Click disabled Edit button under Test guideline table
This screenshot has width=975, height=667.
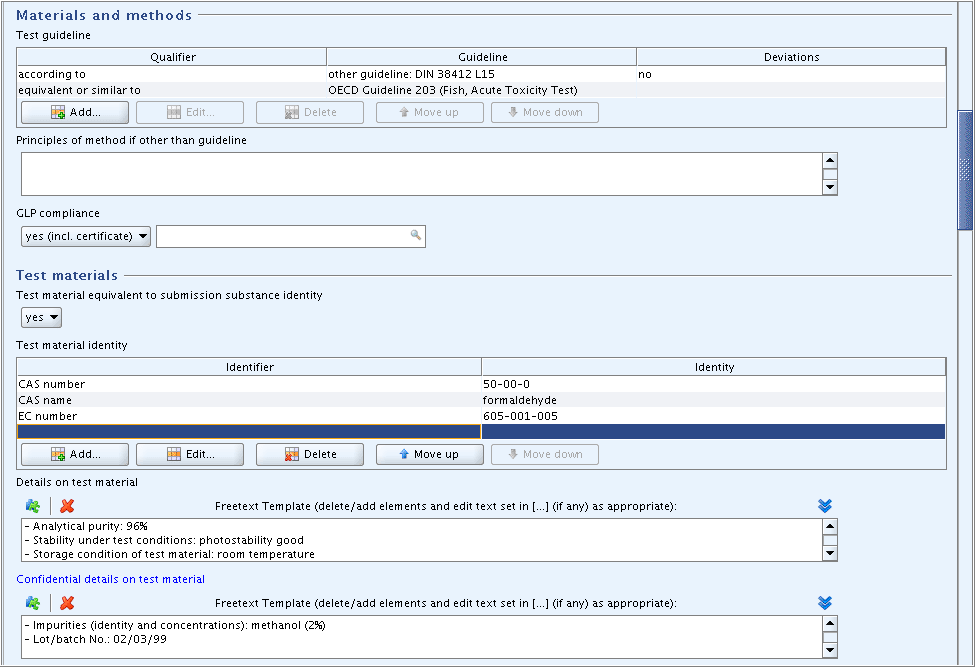coord(190,113)
